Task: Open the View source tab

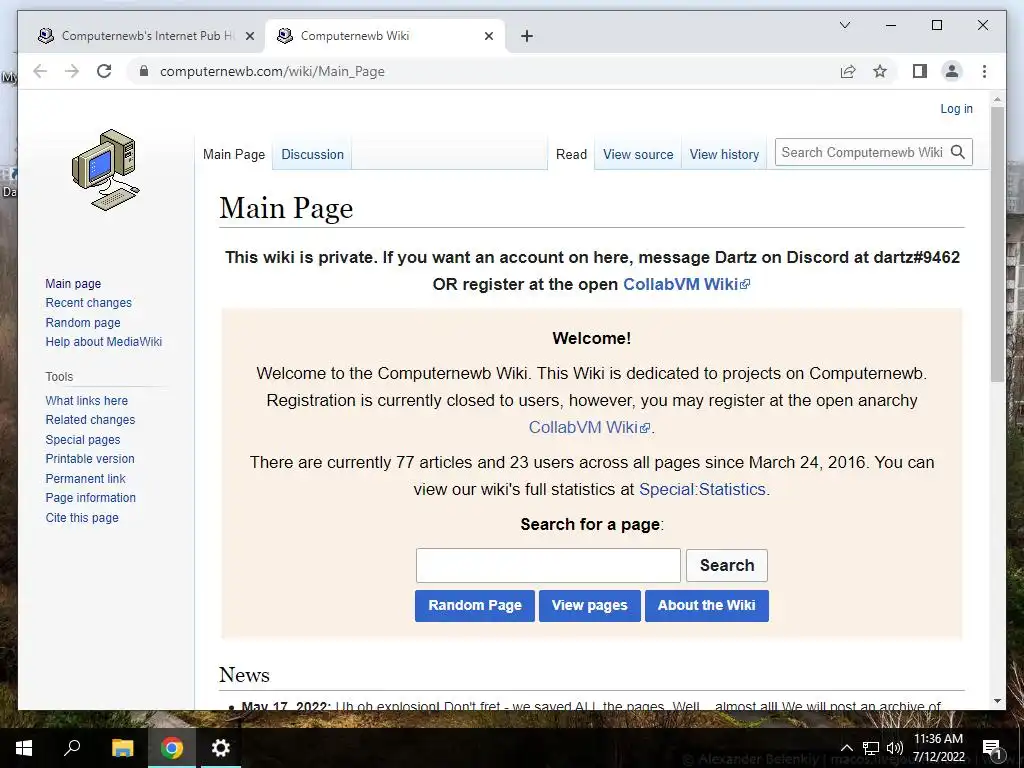Action: (x=638, y=155)
